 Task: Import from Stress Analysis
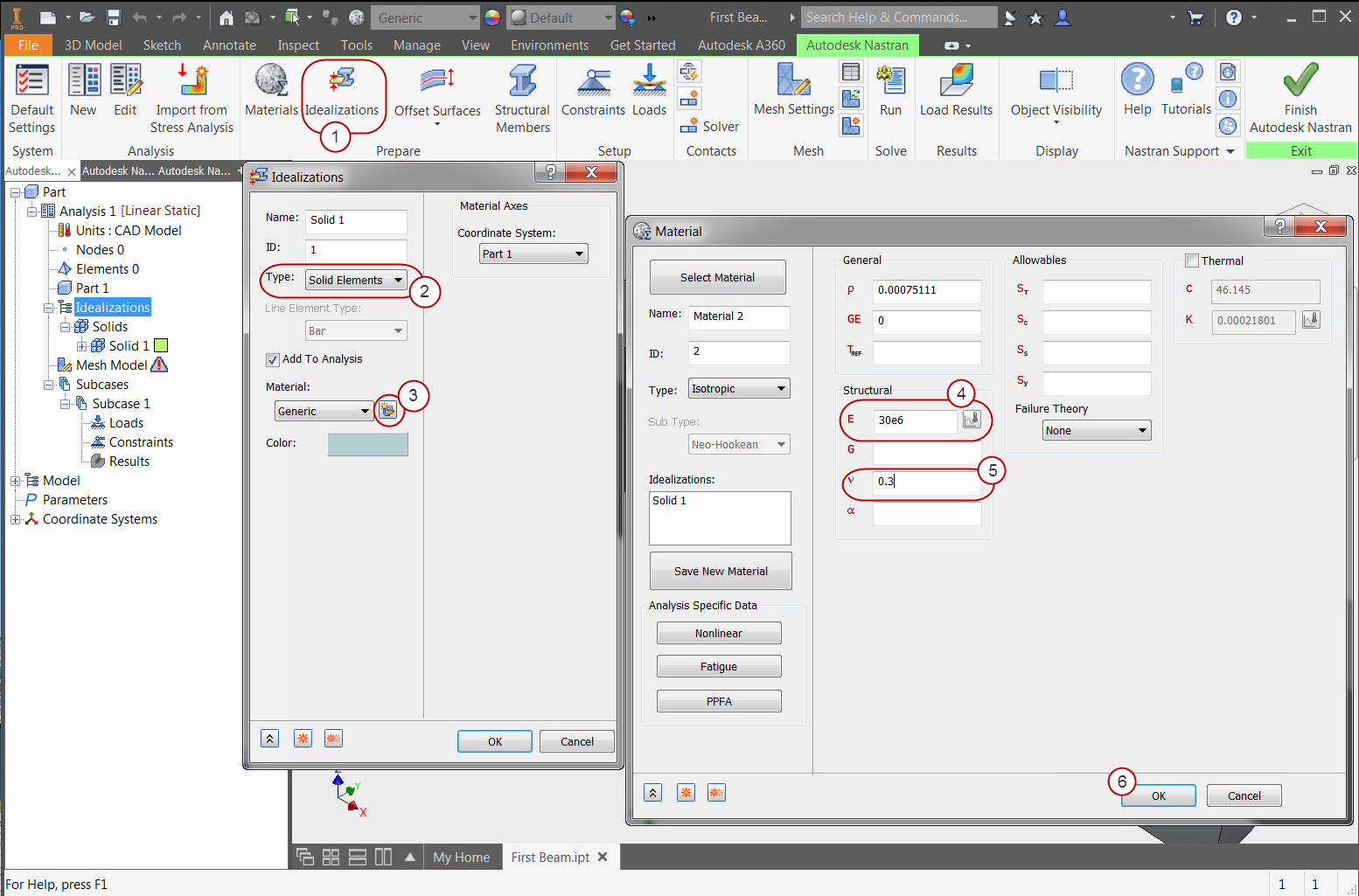192,99
